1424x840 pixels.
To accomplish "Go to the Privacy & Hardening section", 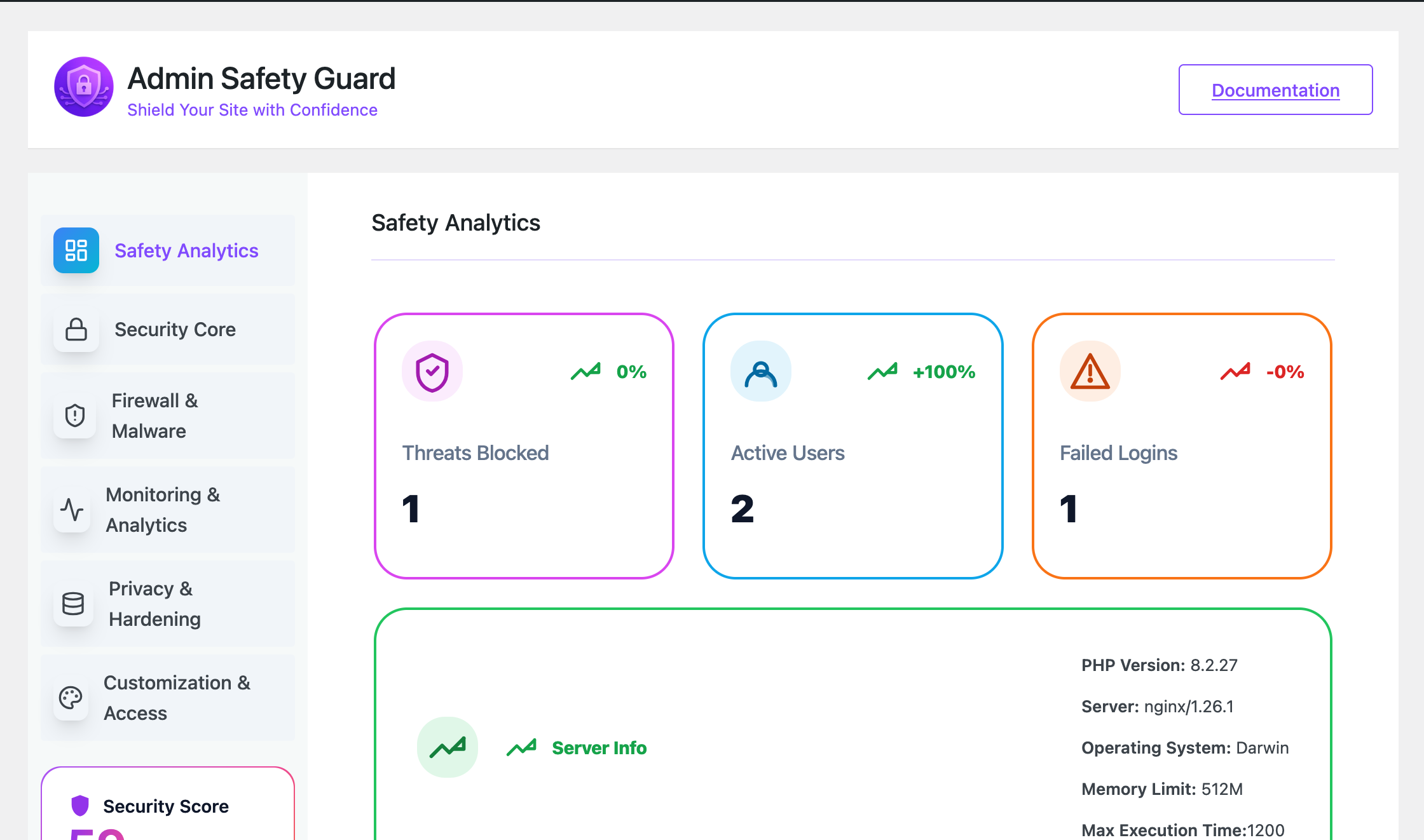I will tap(154, 604).
